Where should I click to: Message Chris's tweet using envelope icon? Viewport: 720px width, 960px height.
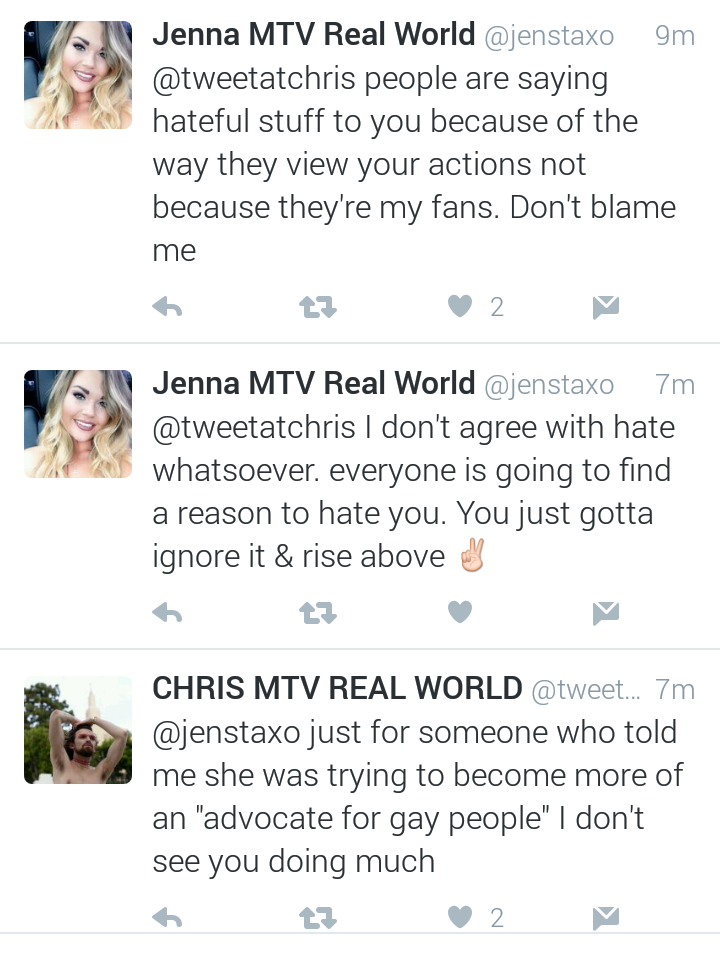tap(606, 918)
